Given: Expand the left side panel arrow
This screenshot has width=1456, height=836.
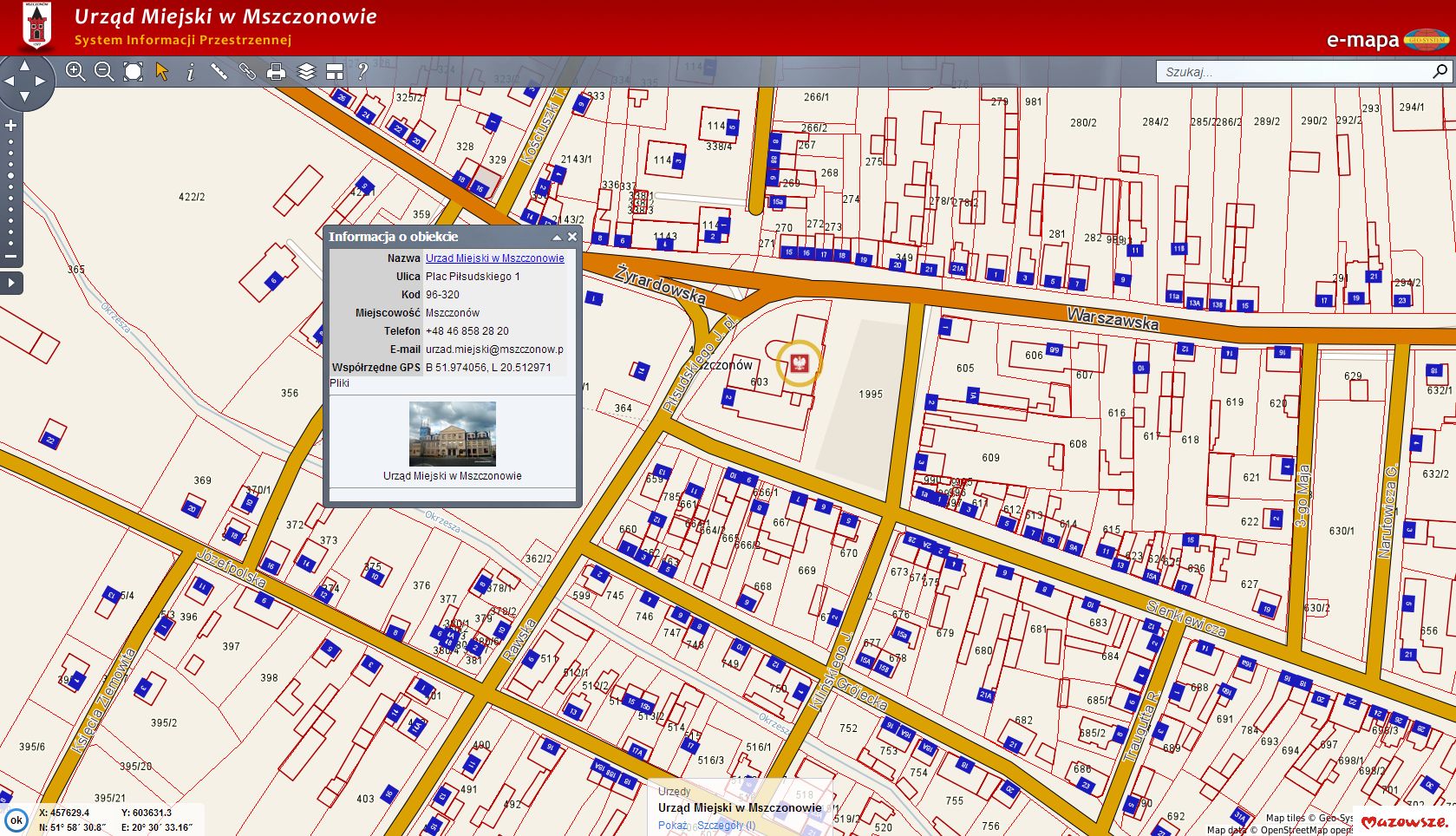Looking at the screenshot, I should 10,283.
